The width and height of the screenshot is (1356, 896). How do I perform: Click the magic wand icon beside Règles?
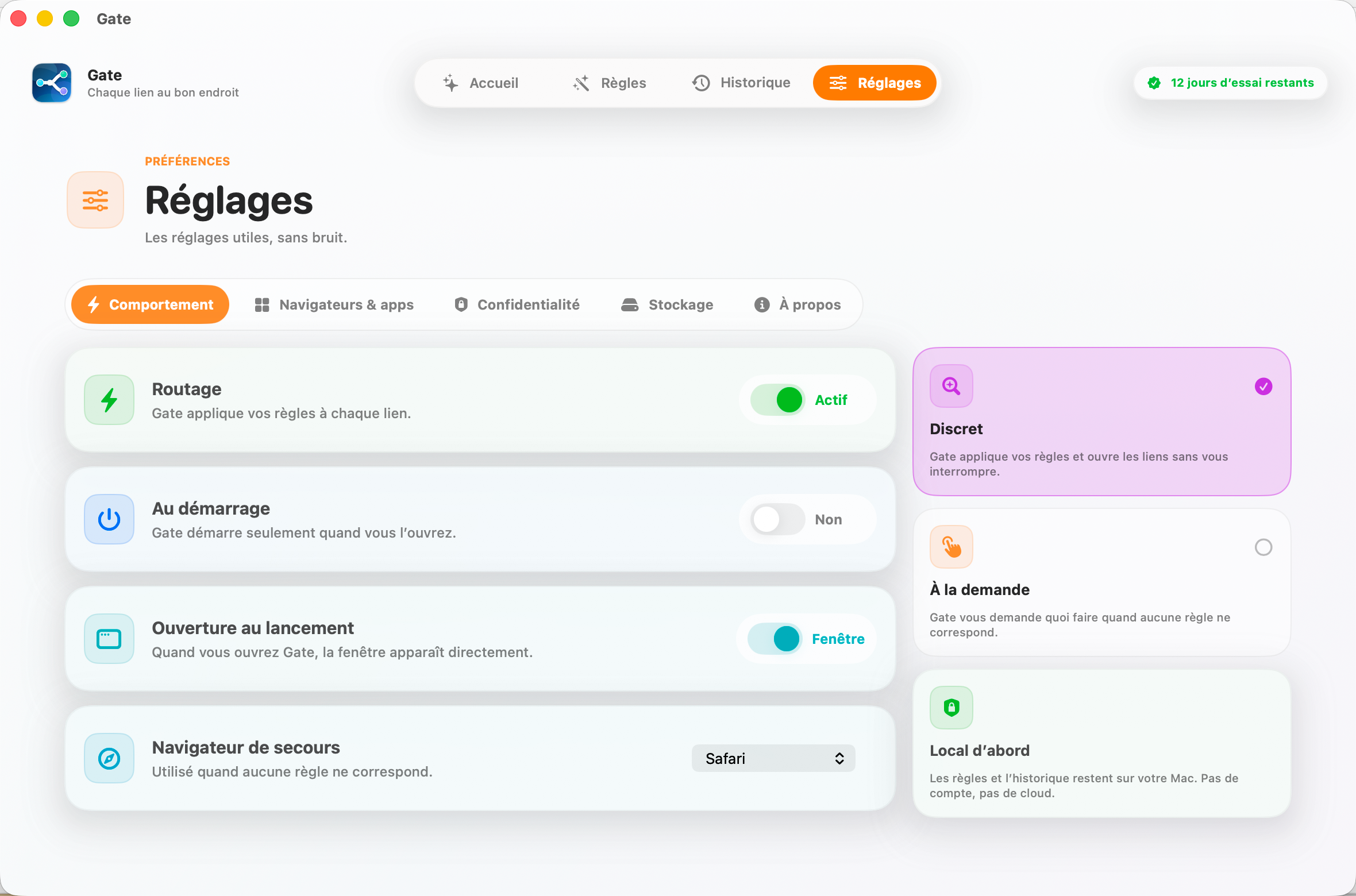point(581,83)
